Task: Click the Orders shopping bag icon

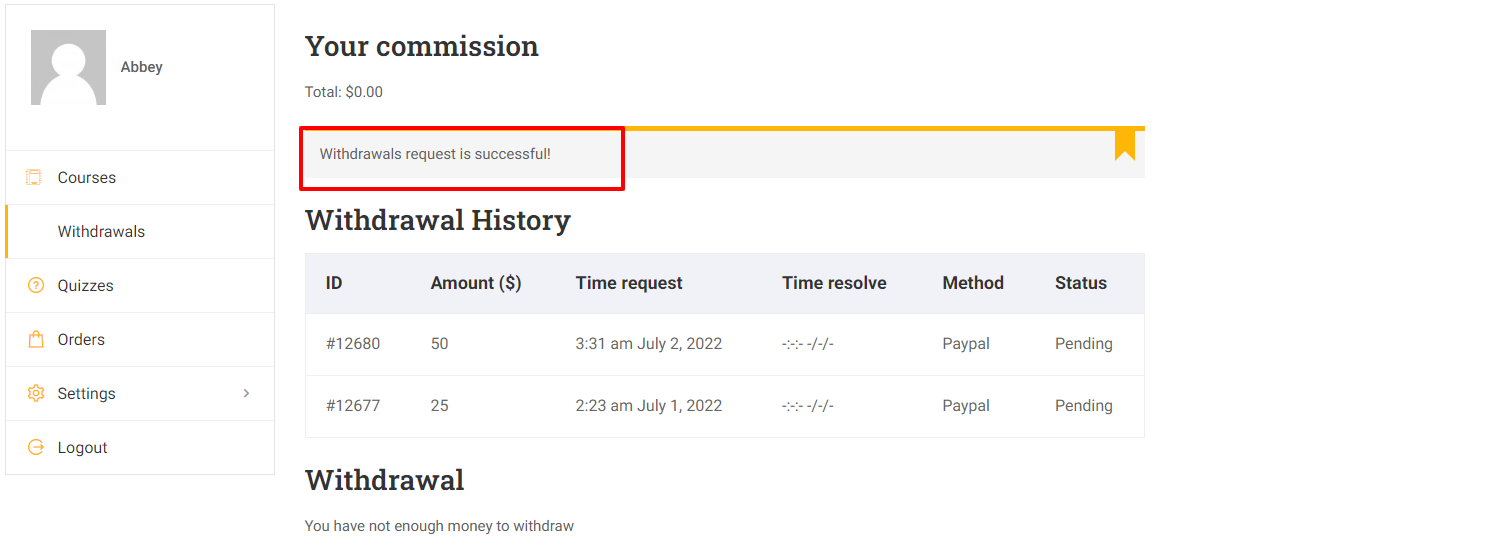Action: (36, 339)
